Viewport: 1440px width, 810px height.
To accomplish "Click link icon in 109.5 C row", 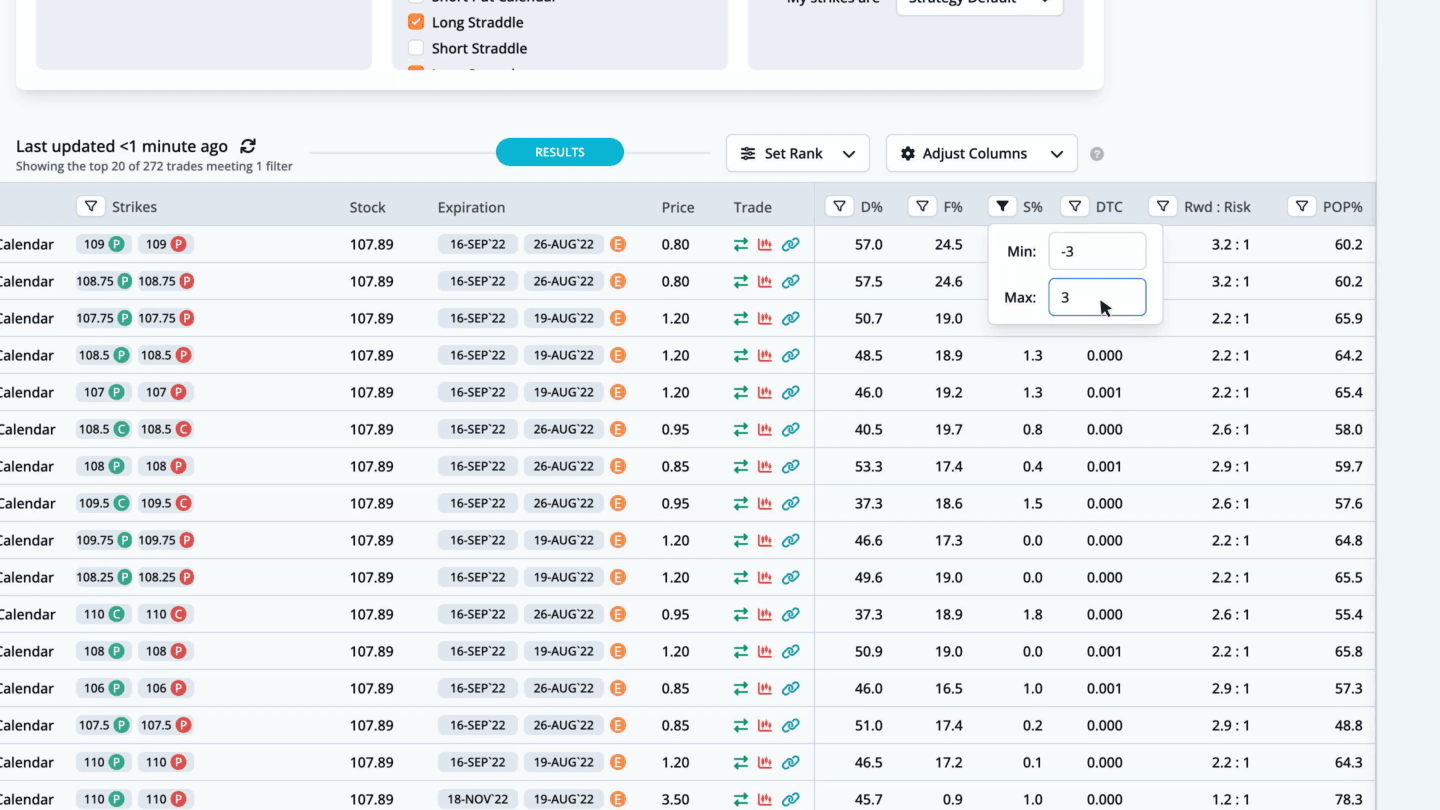I will pyautogui.click(x=790, y=503).
